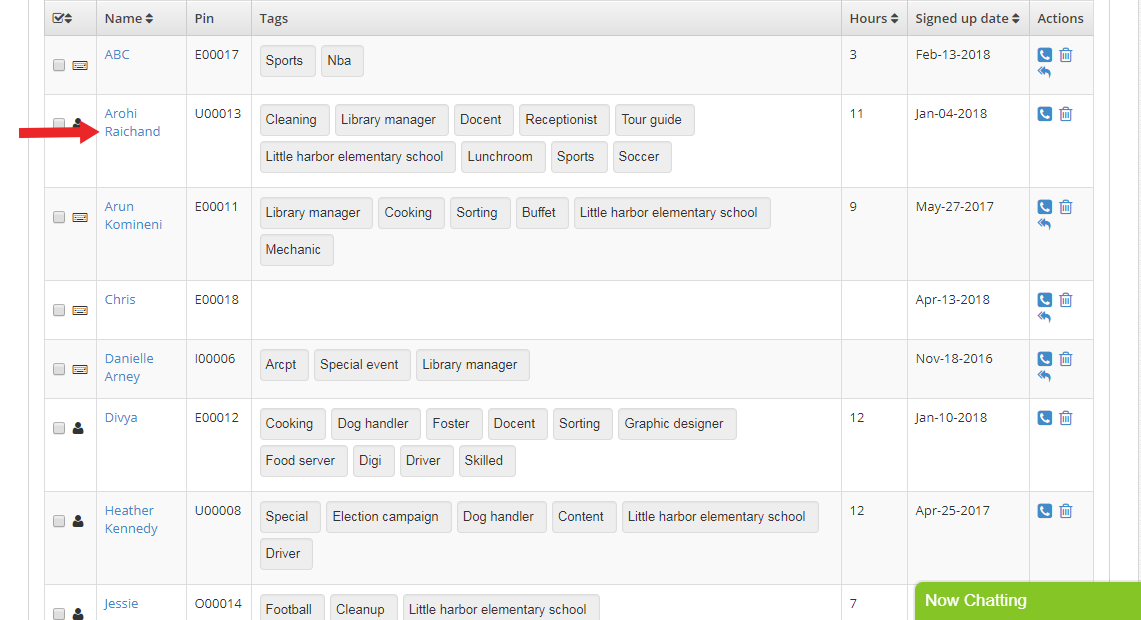
Task: Open the Now Chatting widget
Action: [1027, 601]
